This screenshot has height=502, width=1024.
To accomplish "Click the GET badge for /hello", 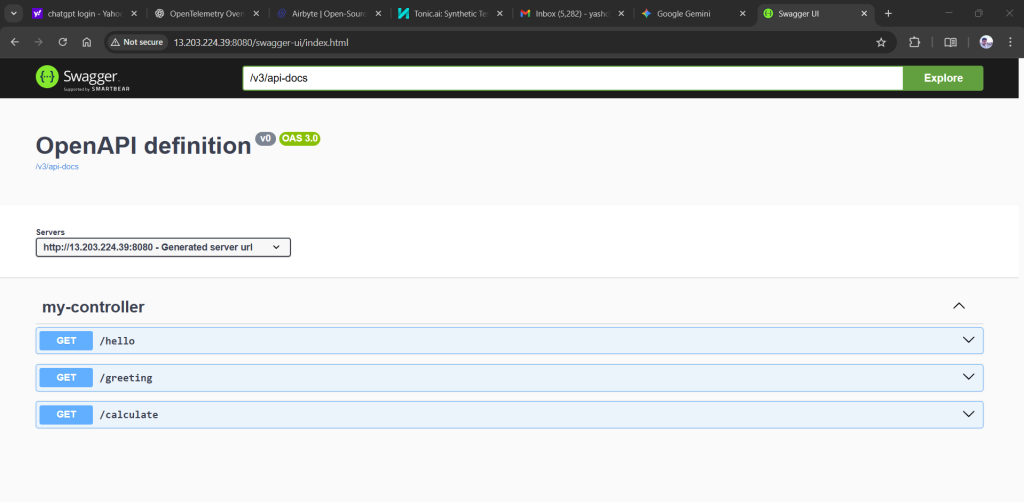I will (66, 341).
